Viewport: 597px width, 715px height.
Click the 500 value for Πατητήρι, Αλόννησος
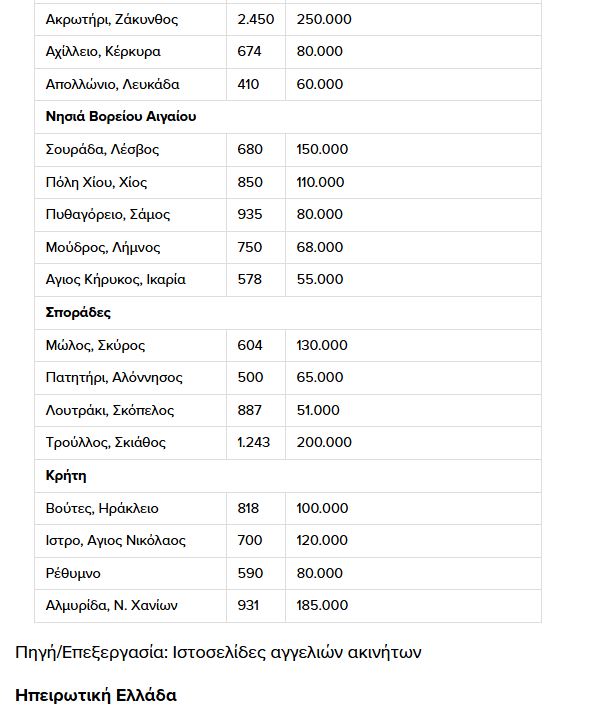[250, 378]
